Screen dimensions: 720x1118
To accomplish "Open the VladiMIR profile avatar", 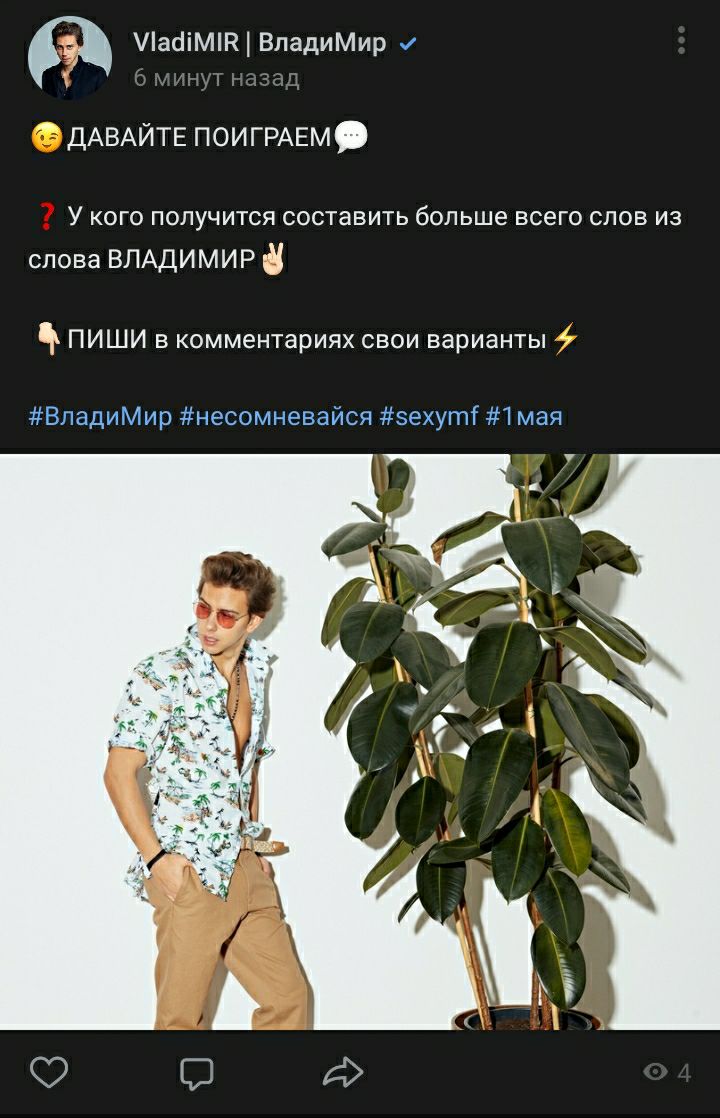I will (70, 58).
